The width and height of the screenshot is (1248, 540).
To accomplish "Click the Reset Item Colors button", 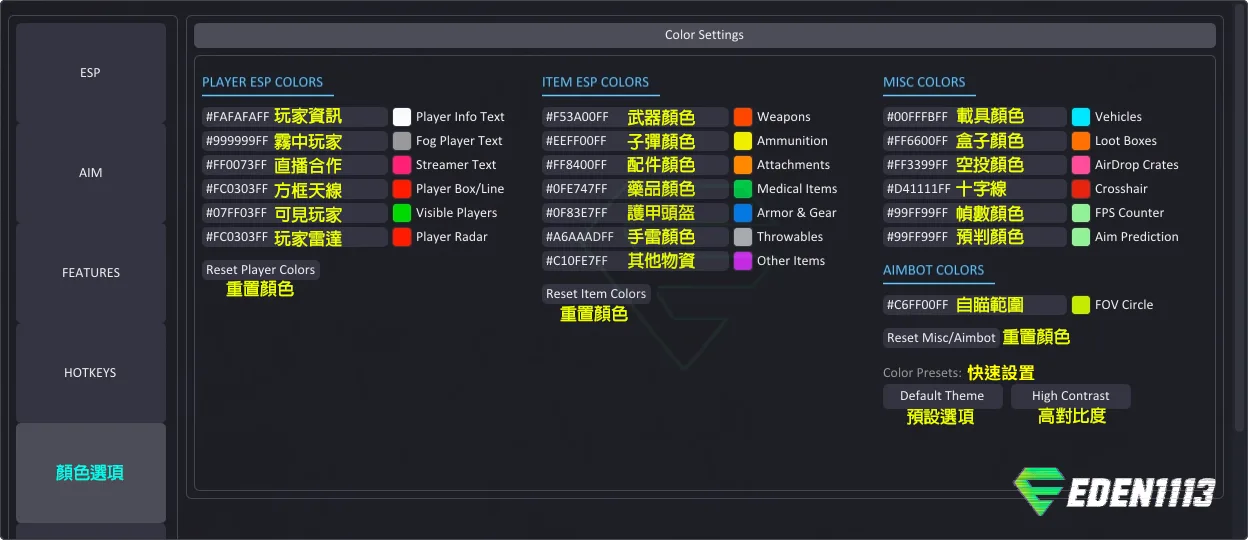I will [596, 294].
